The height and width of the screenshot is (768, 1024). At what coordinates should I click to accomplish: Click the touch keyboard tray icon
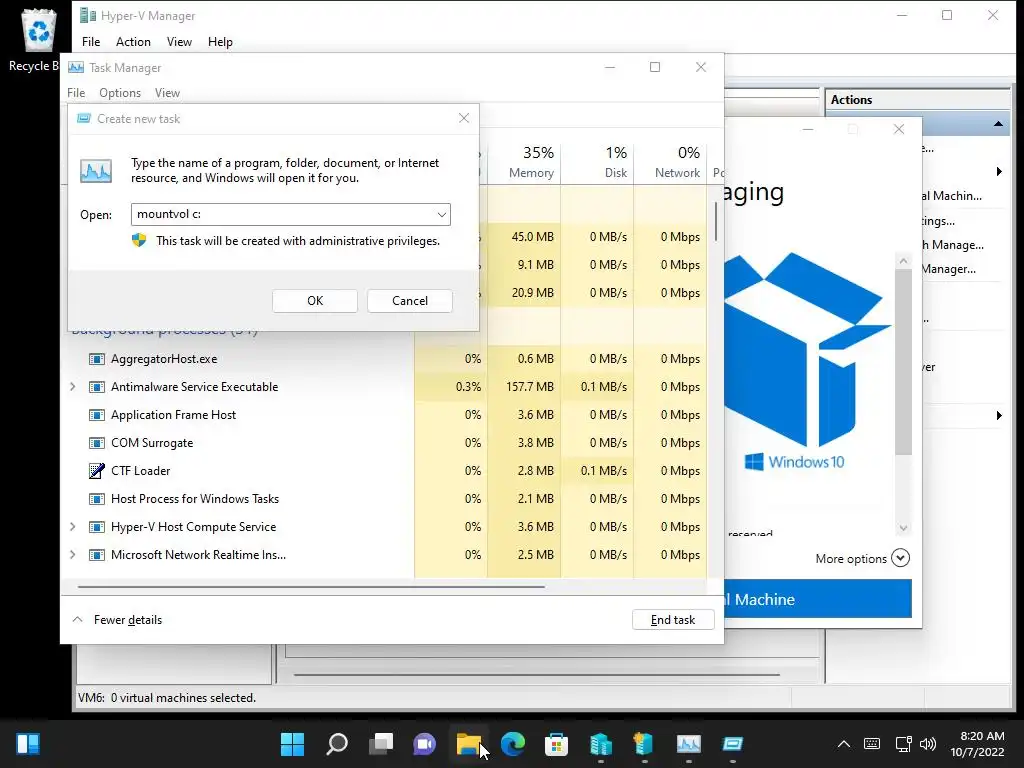click(x=872, y=743)
